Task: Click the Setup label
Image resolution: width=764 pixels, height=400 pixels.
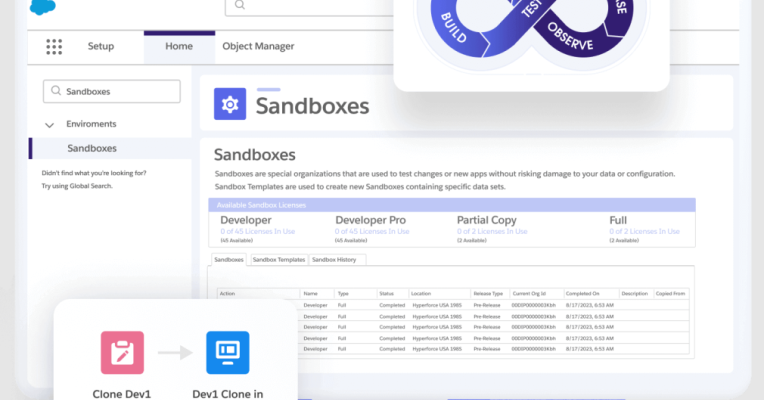Action: tap(101, 46)
